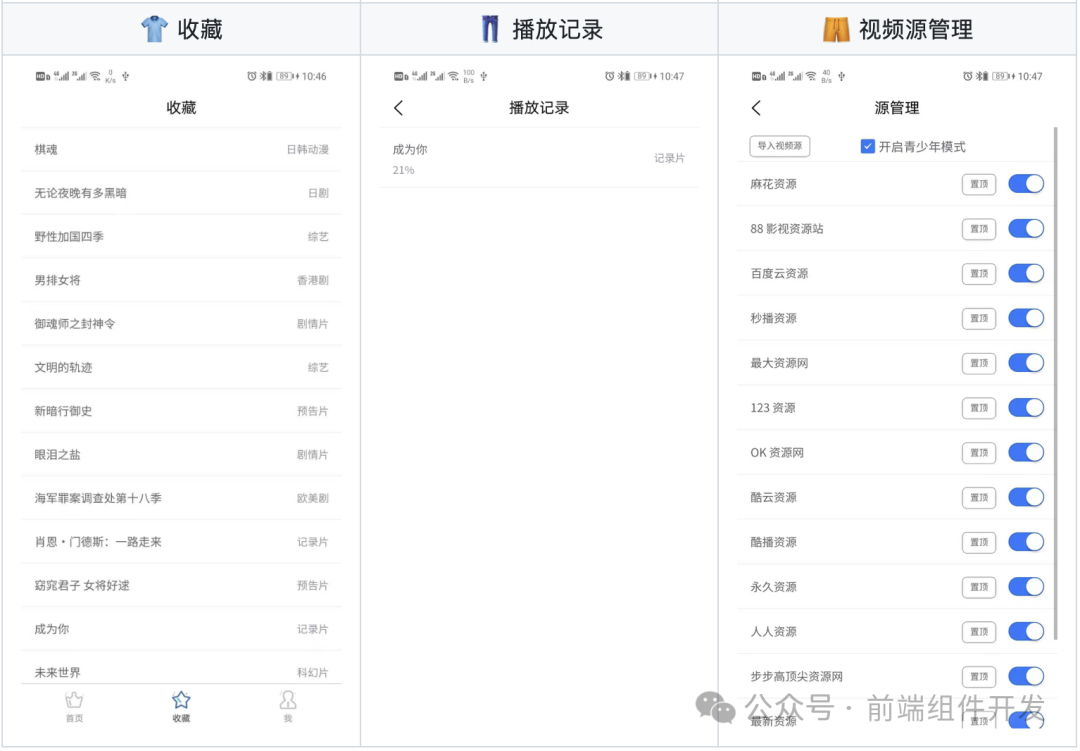Click the 导入视频源 button
Image resolution: width=1080 pixels, height=751 pixels.
pos(779,146)
